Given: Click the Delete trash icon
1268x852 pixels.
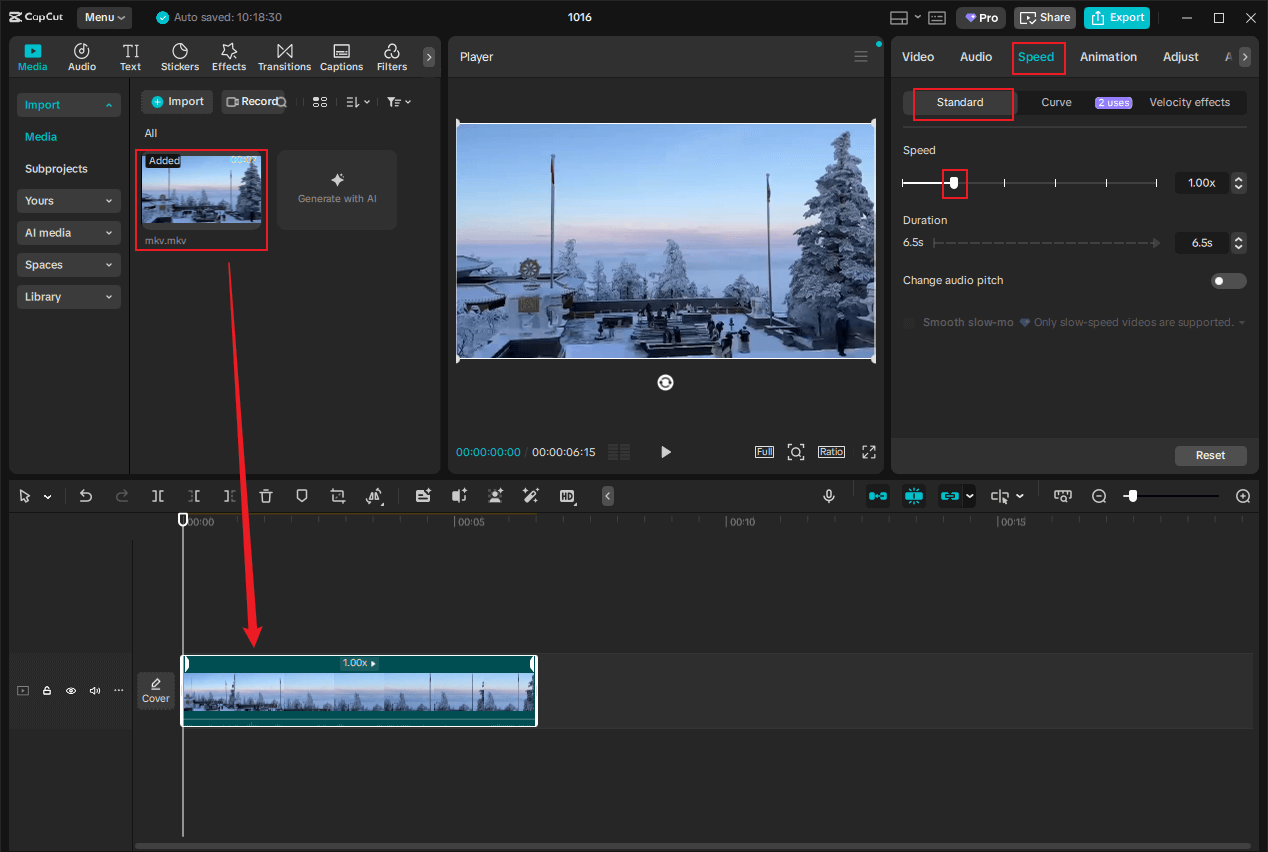Looking at the screenshot, I should click(x=266, y=496).
